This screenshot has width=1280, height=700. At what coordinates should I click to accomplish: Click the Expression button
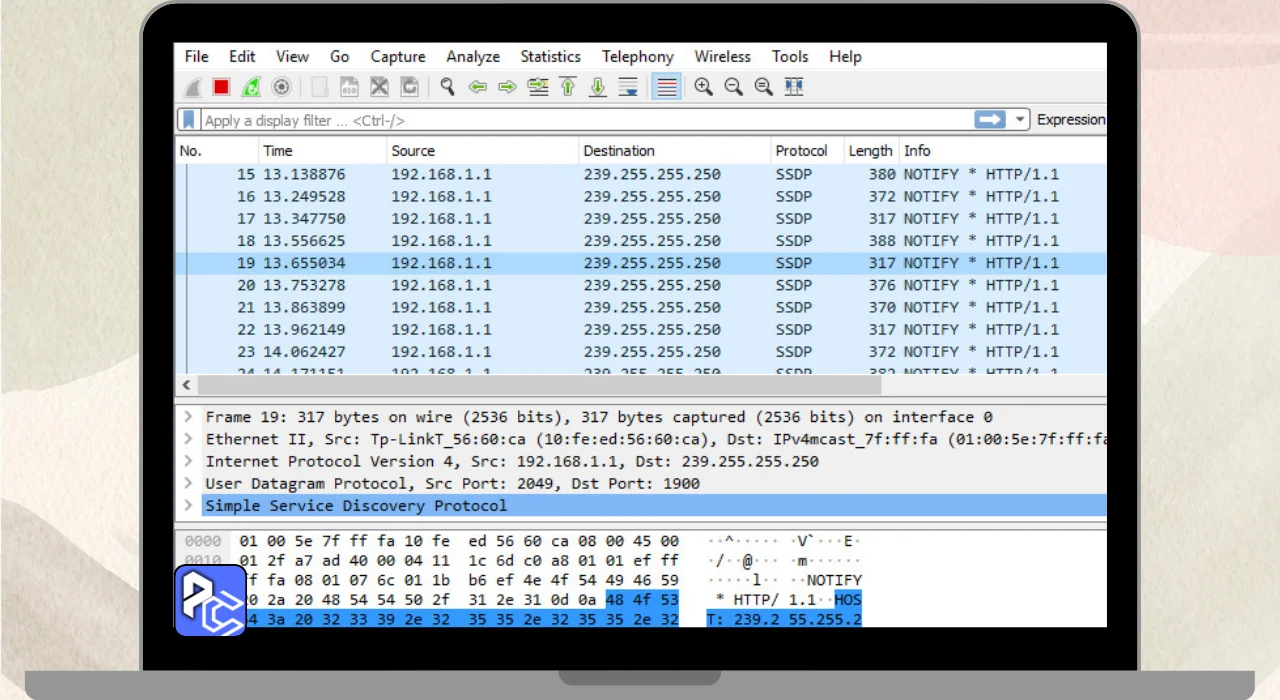coord(1070,120)
